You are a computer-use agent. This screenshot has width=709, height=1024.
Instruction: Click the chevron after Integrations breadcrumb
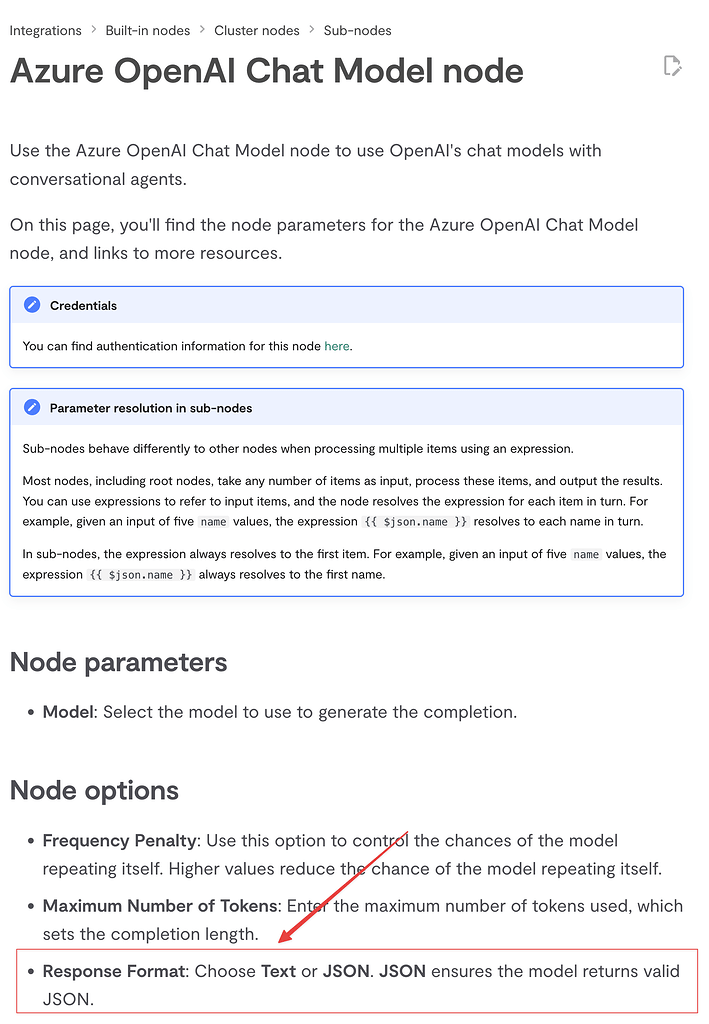point(94,31)
